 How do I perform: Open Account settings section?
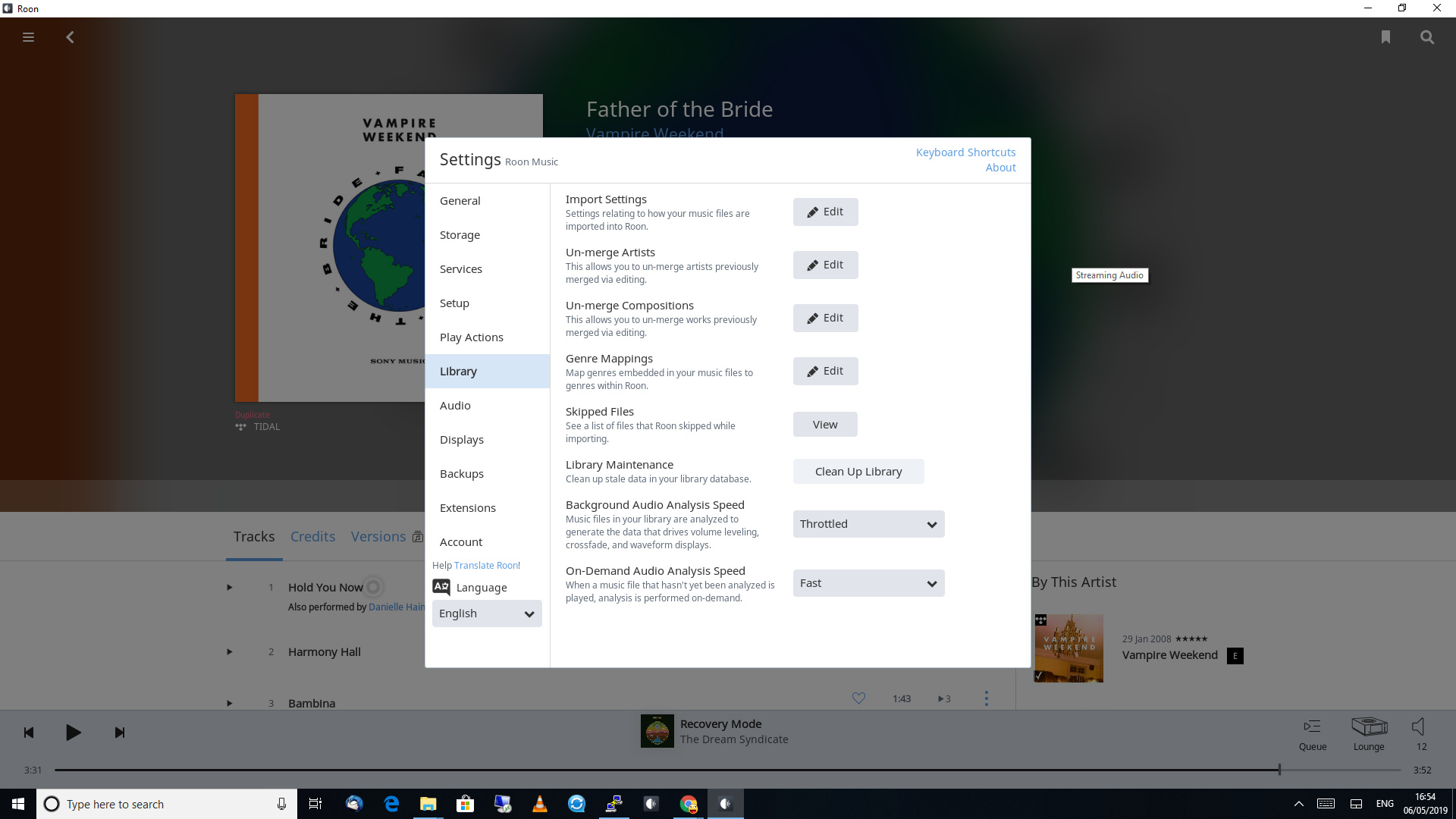click(487, 542)
